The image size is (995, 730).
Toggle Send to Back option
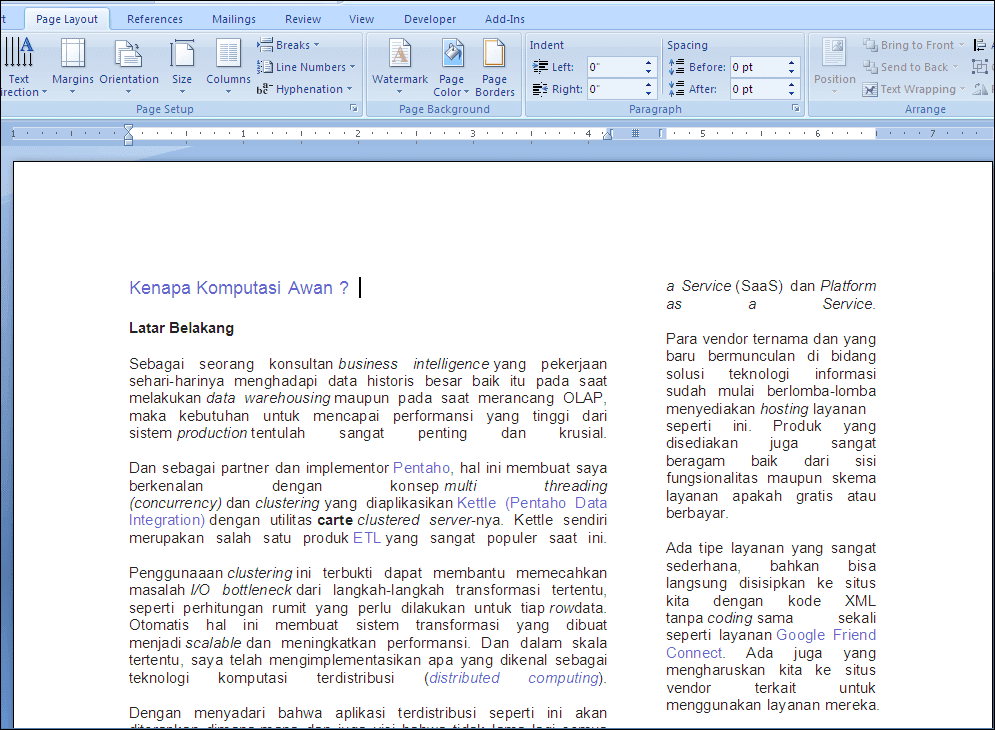point(907,66)
